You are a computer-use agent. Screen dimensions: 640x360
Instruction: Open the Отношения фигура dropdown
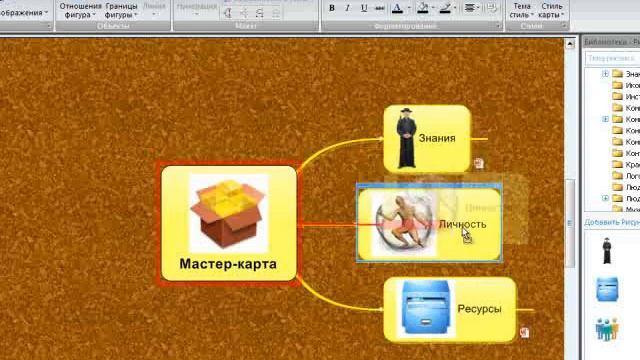click(x=80, y=11)
